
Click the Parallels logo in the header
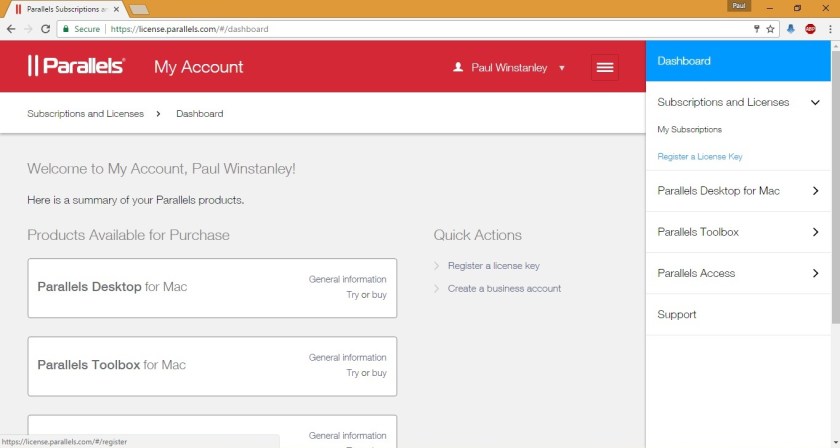76,67
